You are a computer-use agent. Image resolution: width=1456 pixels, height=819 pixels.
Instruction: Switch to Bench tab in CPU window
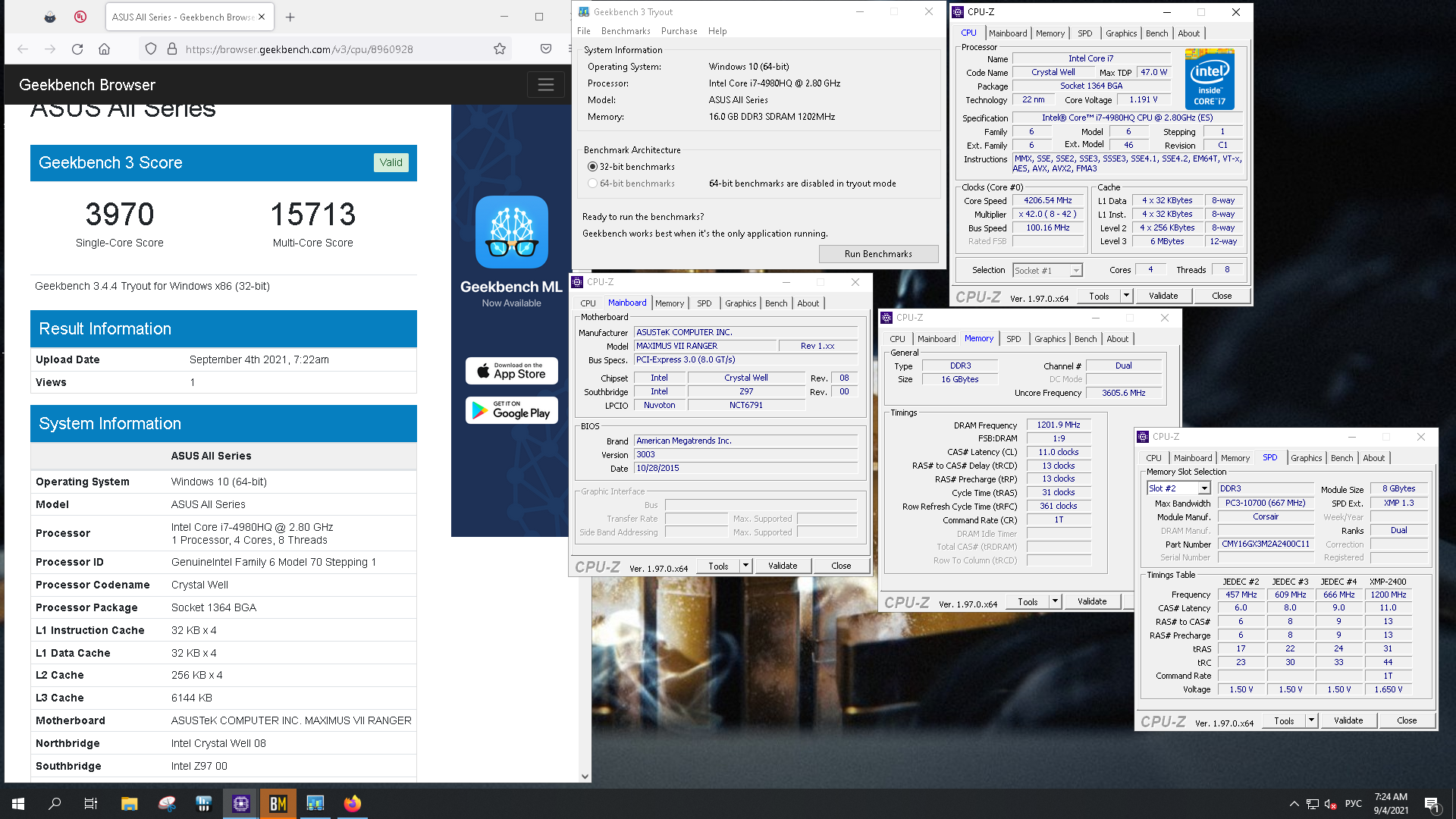(1156, 33)
